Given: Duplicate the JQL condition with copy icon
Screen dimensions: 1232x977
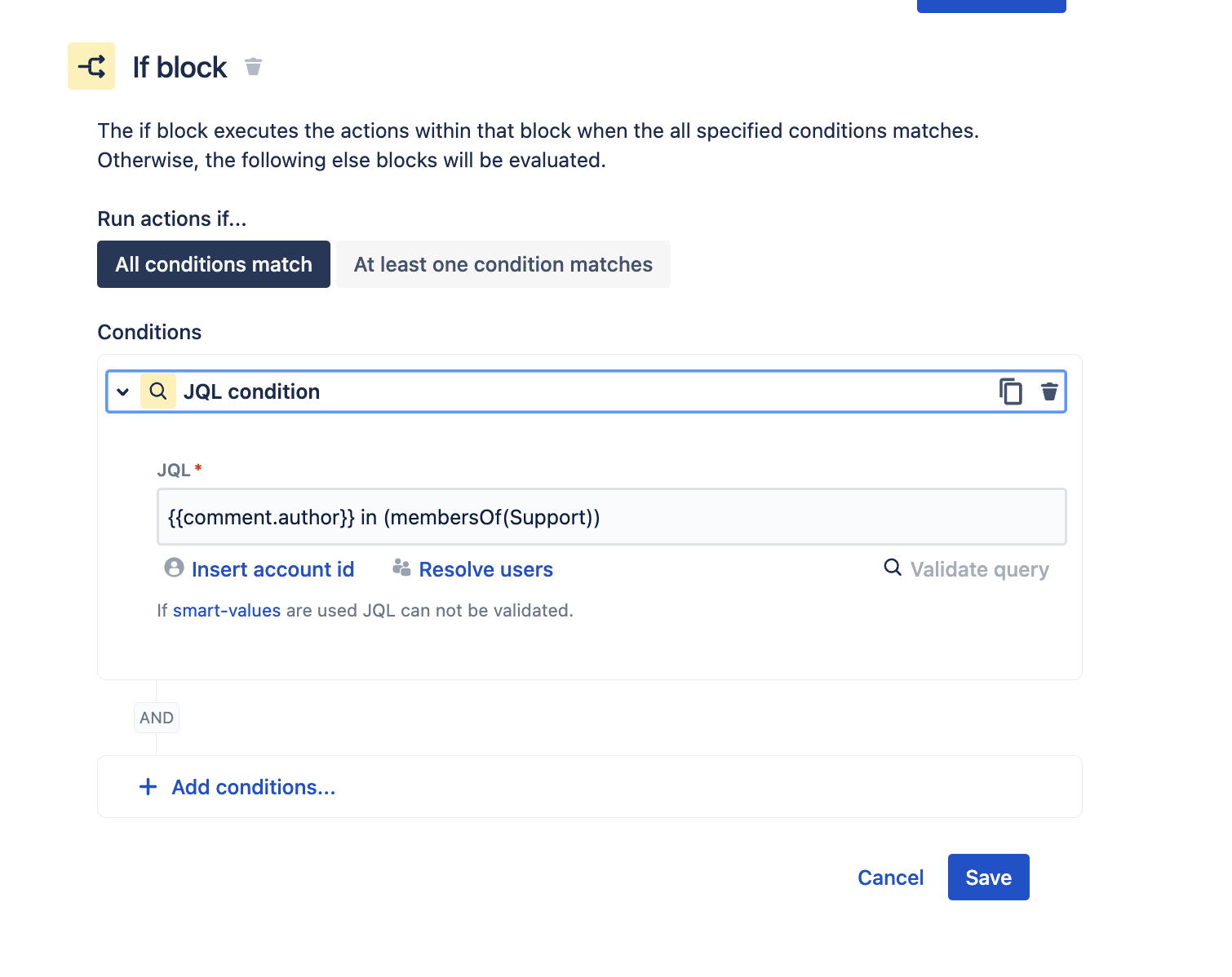Looking at the screenshot, I should click(x=1010, y=391).
